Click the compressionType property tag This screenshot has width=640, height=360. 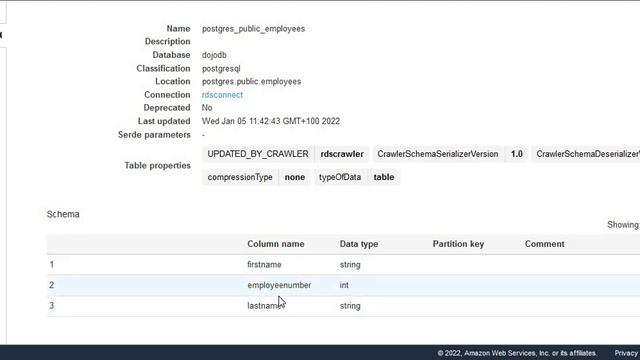tap(240, 177)
